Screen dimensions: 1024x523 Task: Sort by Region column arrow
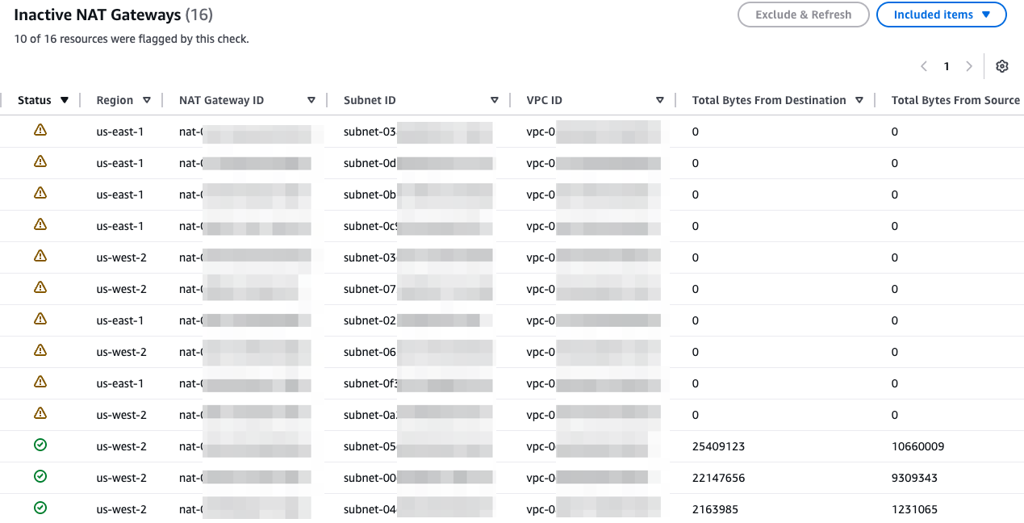(x=147, y=100)
